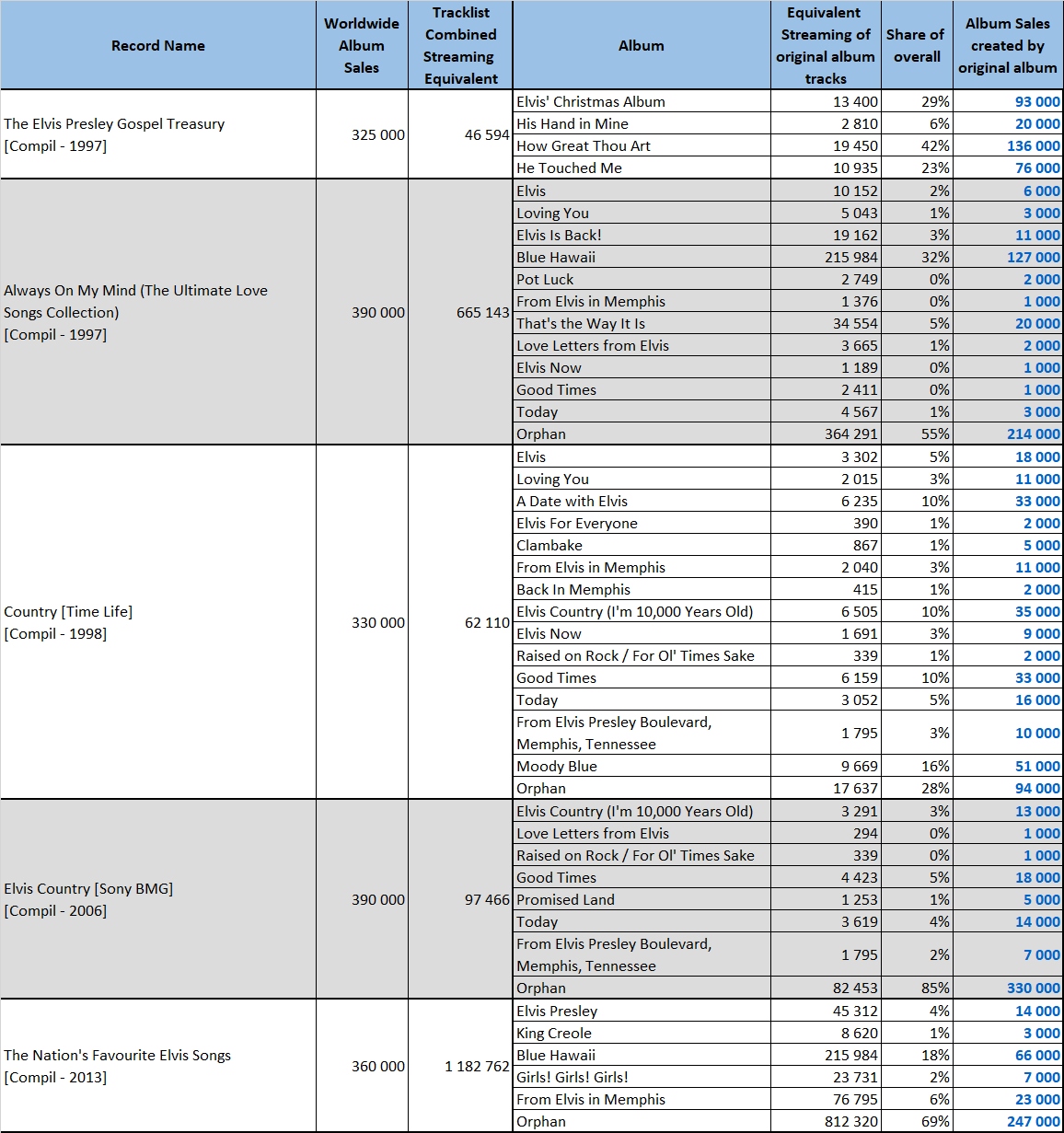The width and height of the screenshot is (1064, 1133).
Task: Click the 'His Hand in Mine' cell
Action: 642,123
